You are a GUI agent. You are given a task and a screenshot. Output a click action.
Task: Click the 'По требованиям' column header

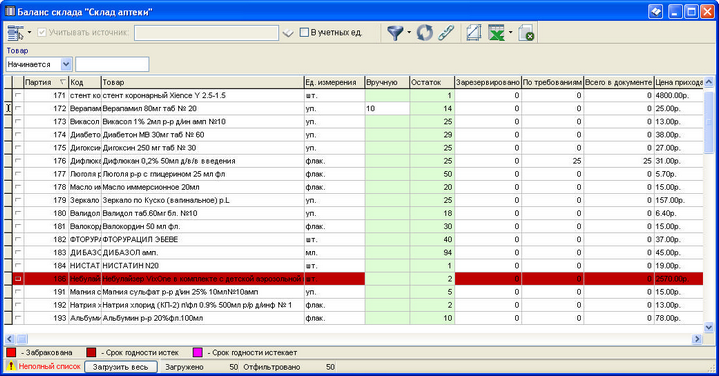pyautogui.click(x=553, y=82)
